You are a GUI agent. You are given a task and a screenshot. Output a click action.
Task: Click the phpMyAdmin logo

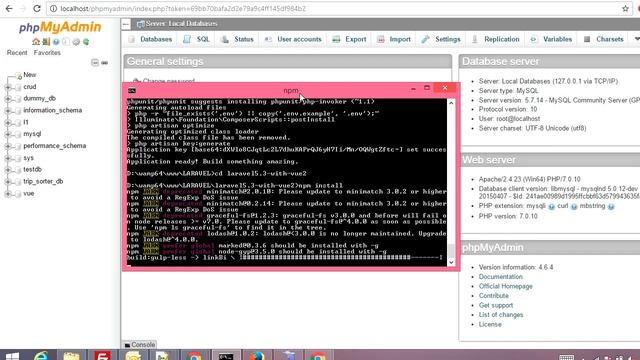60,27
